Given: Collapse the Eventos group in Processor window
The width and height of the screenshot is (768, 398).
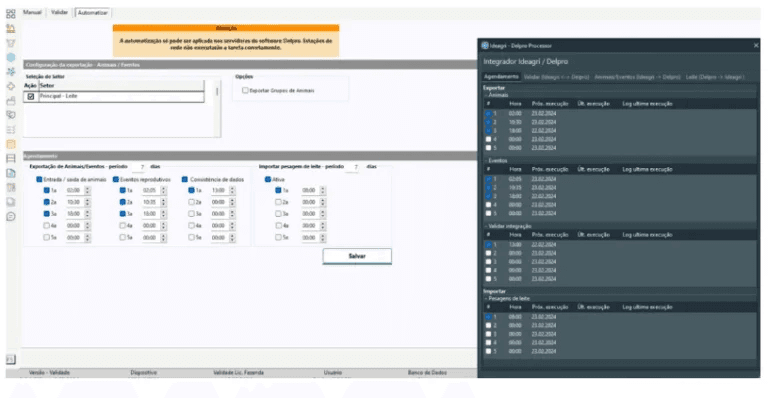Looking at the screenshot, I should click(x=486, y=161).
